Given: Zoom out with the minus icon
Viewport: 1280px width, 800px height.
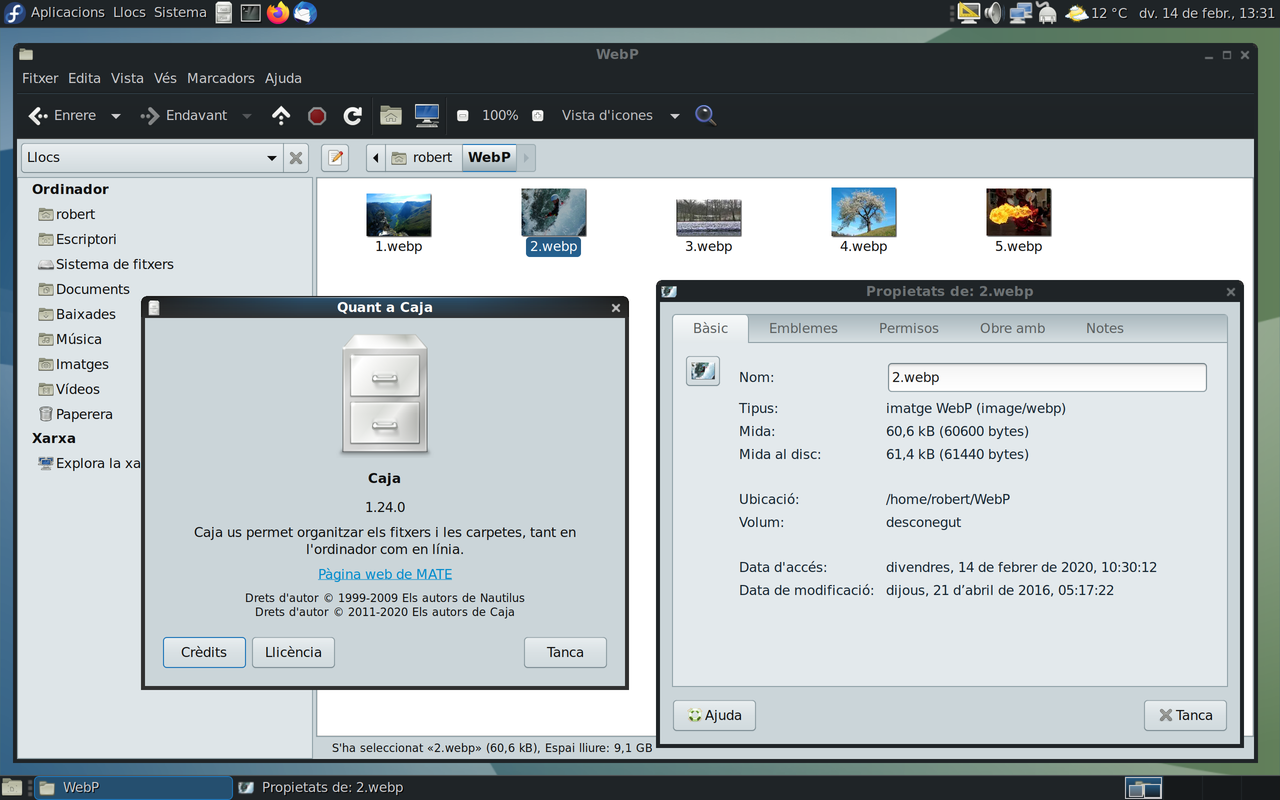Looking at the screenshot, I should (x=463, y=116).
